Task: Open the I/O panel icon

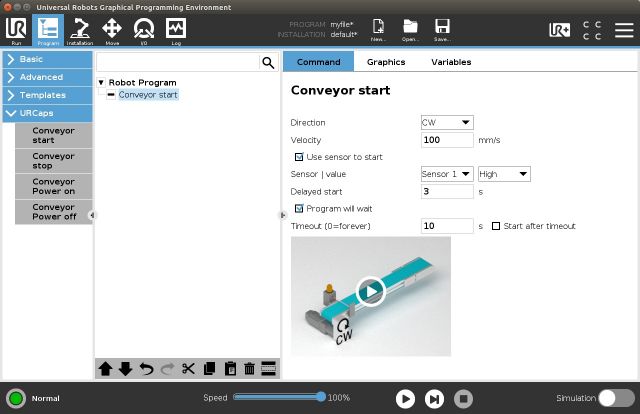Action: [x=143, y=29]
